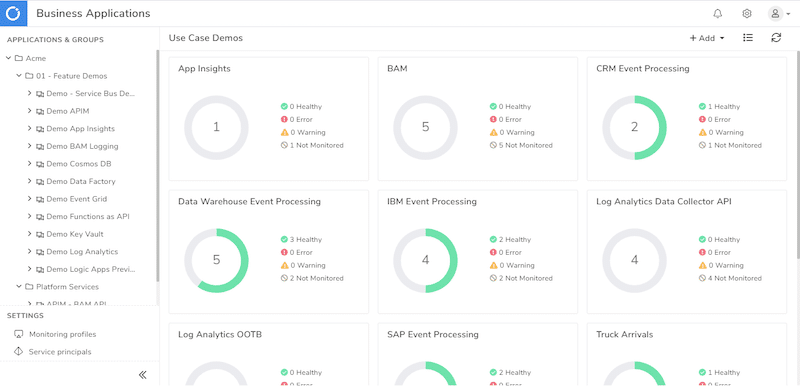
Task: Click Warning triangle icon in App Insights card
Action: pos(284,132)
